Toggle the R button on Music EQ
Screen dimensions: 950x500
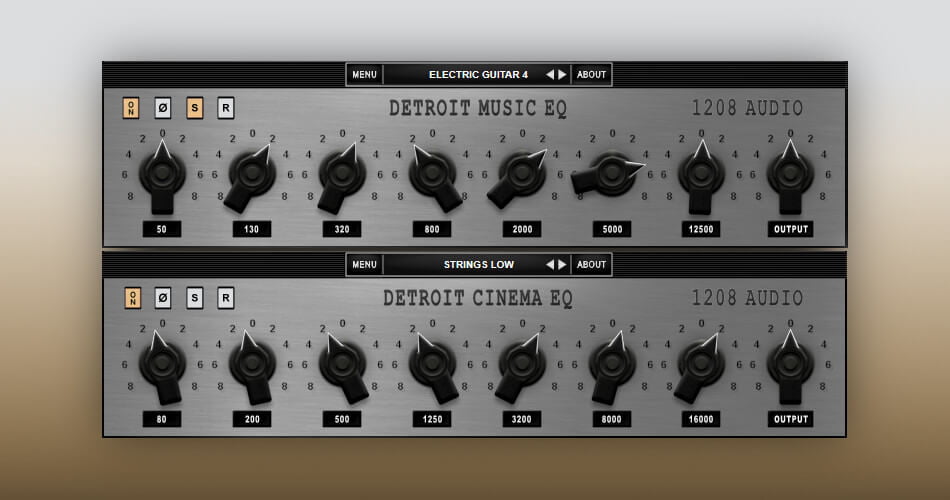click(225, 108)
